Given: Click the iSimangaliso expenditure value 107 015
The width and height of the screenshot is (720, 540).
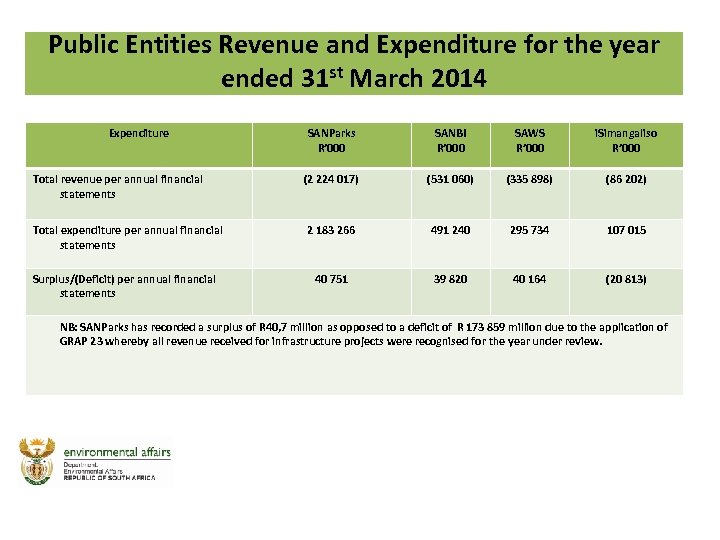Looking at the screenshot, I should [626, 230].
